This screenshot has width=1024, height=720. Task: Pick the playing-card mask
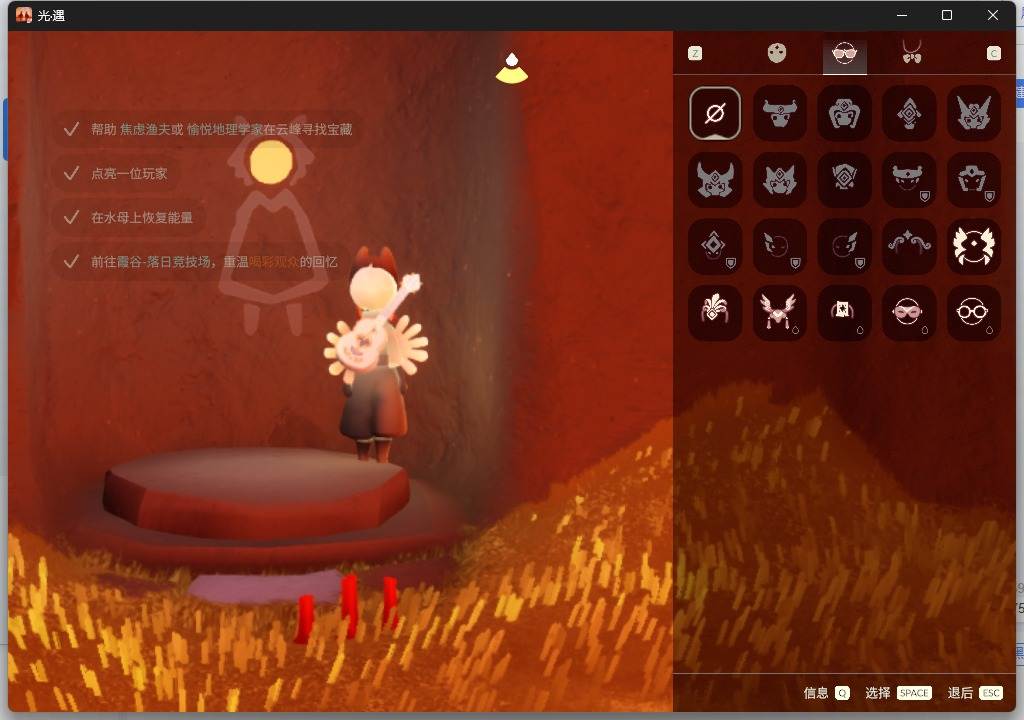click(844, 312)
